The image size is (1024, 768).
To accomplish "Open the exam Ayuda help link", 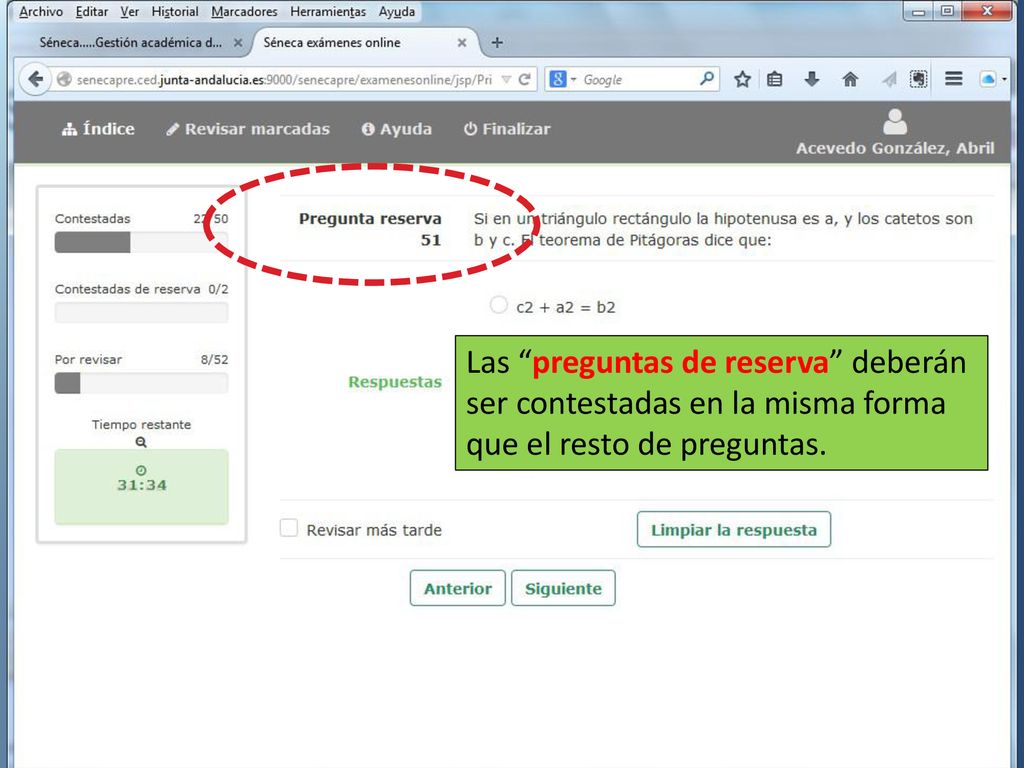I will click(396, 129).
